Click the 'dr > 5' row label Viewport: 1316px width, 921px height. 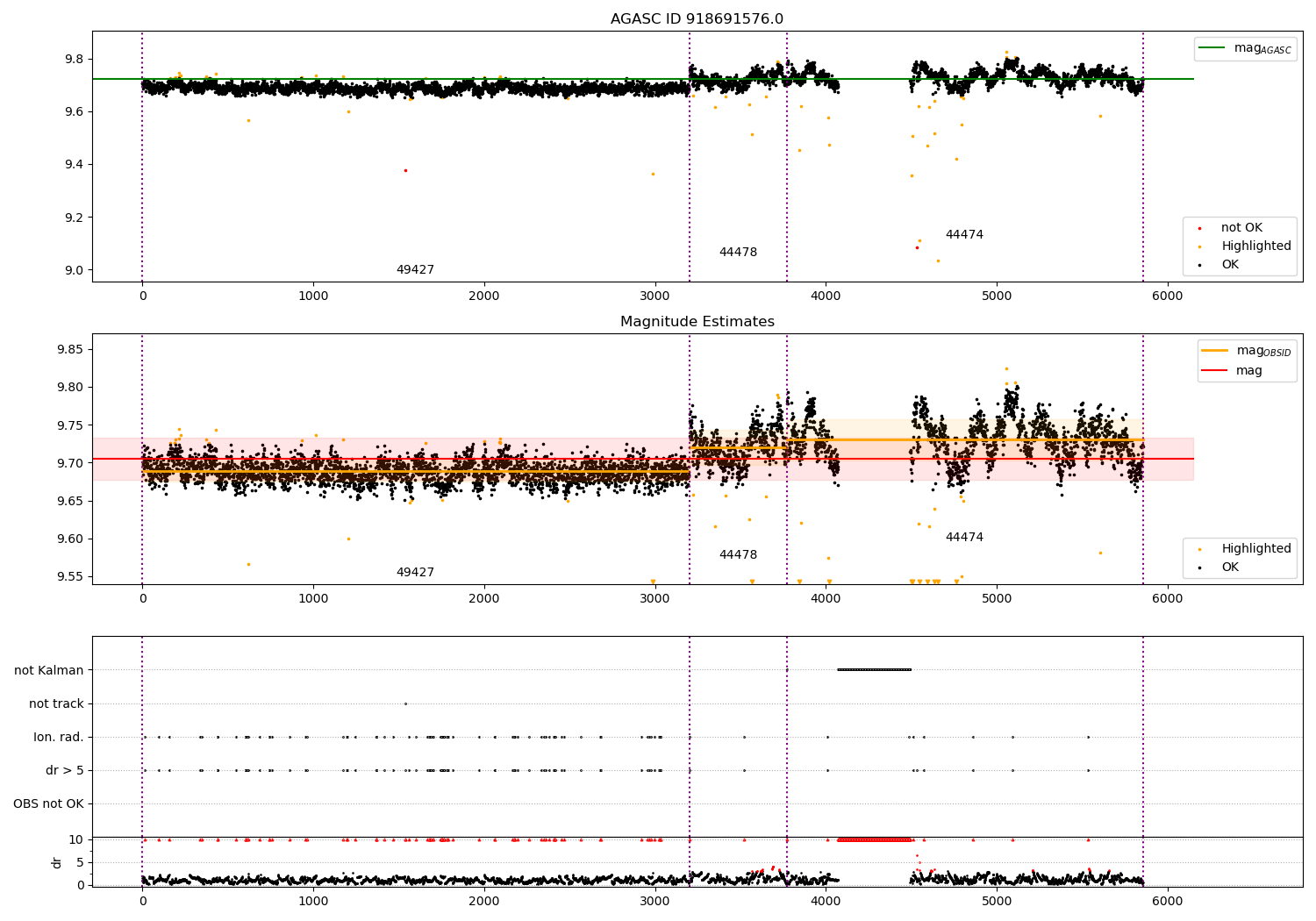65,770
